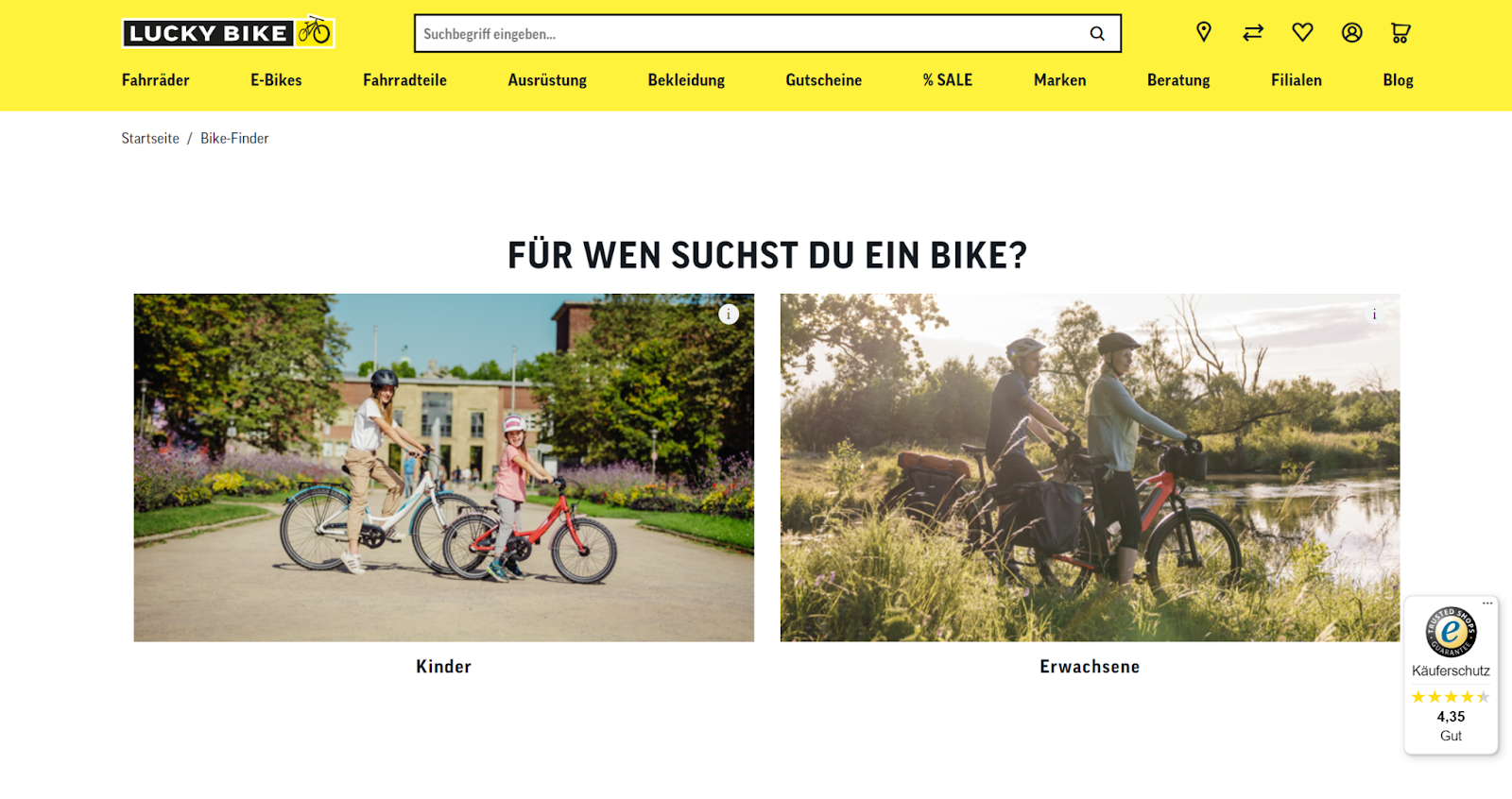Screen dimensions: 1512x799
Task: Open the E-Bikes menu
Action: click(x=276, y=80)
